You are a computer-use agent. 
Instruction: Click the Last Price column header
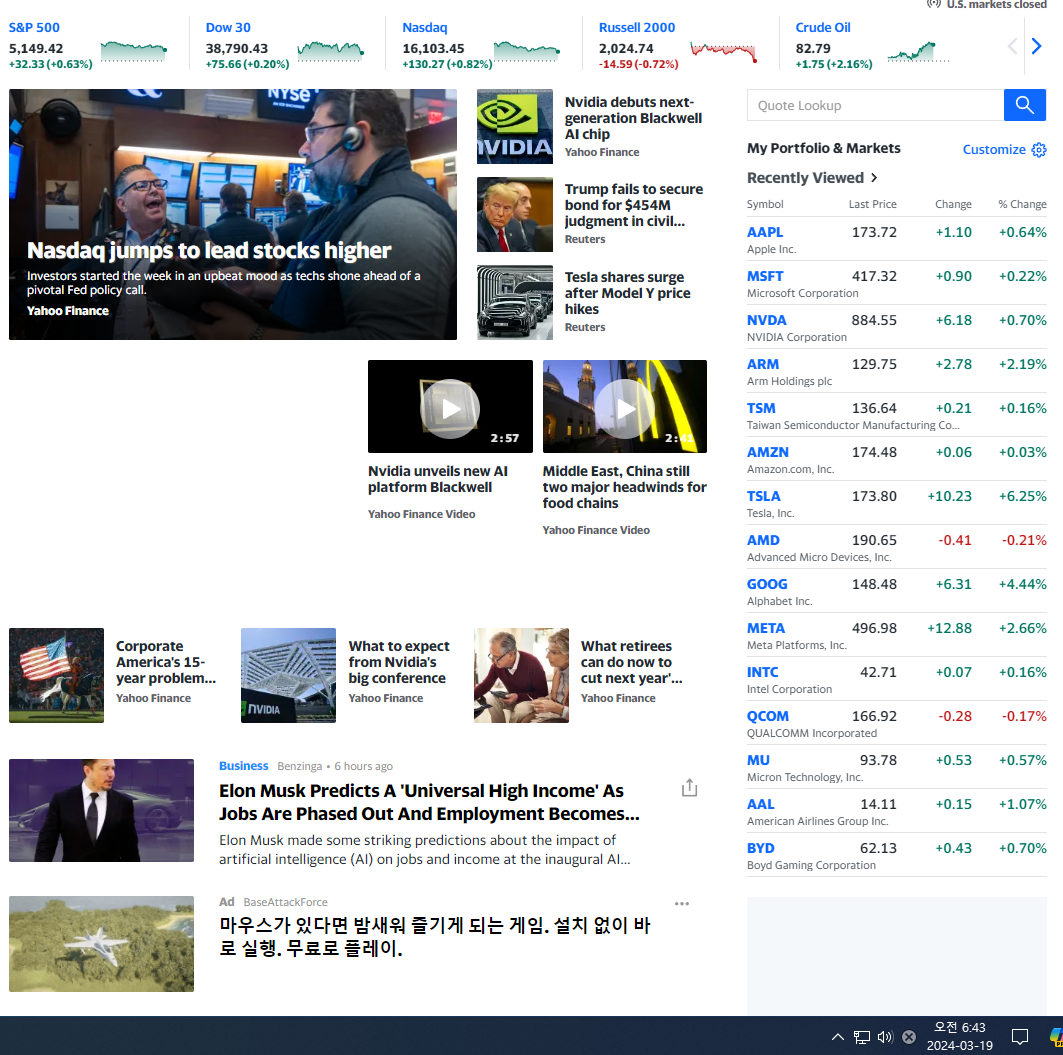coord(873,204)
